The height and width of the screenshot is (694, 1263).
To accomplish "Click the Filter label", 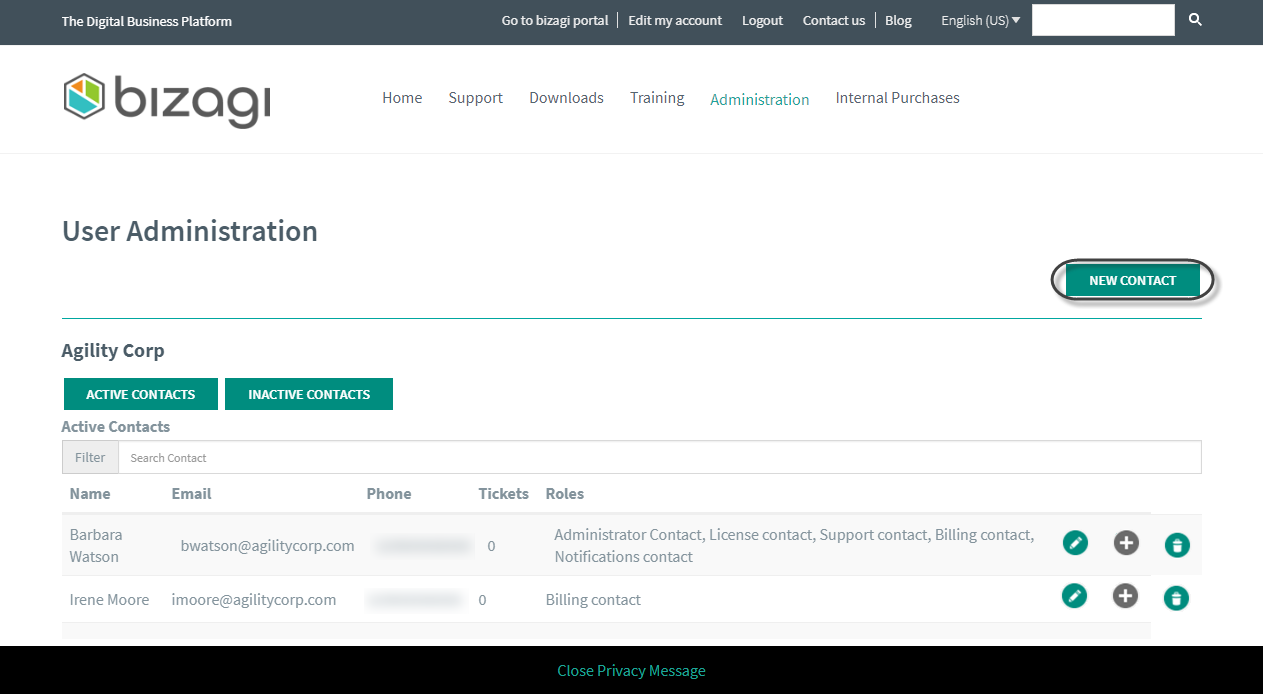I will (90, 458).
